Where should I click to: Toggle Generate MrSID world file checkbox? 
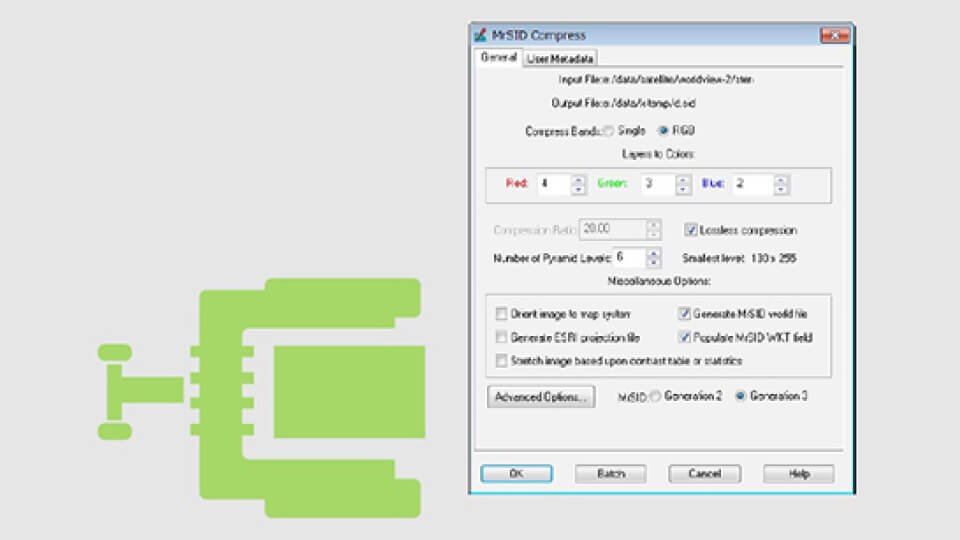[684, 314]
